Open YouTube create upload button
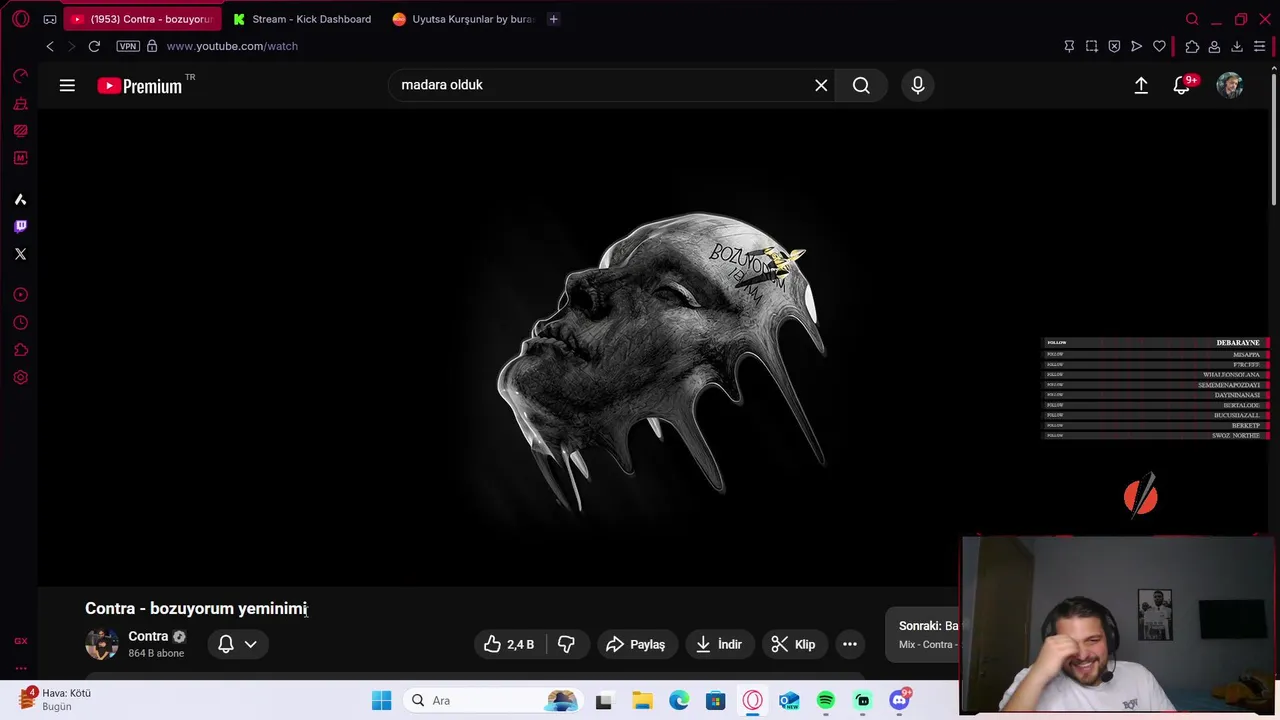The height and width of the screenshot is (720, 1280). (1141, 85)
